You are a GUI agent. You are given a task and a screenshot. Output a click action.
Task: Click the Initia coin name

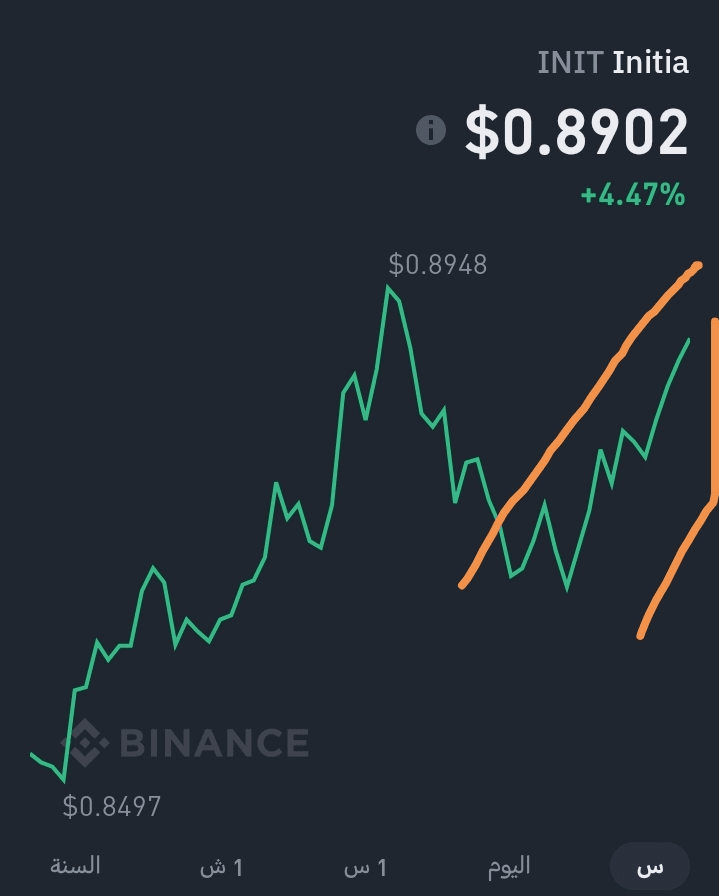tap(650, 62)
